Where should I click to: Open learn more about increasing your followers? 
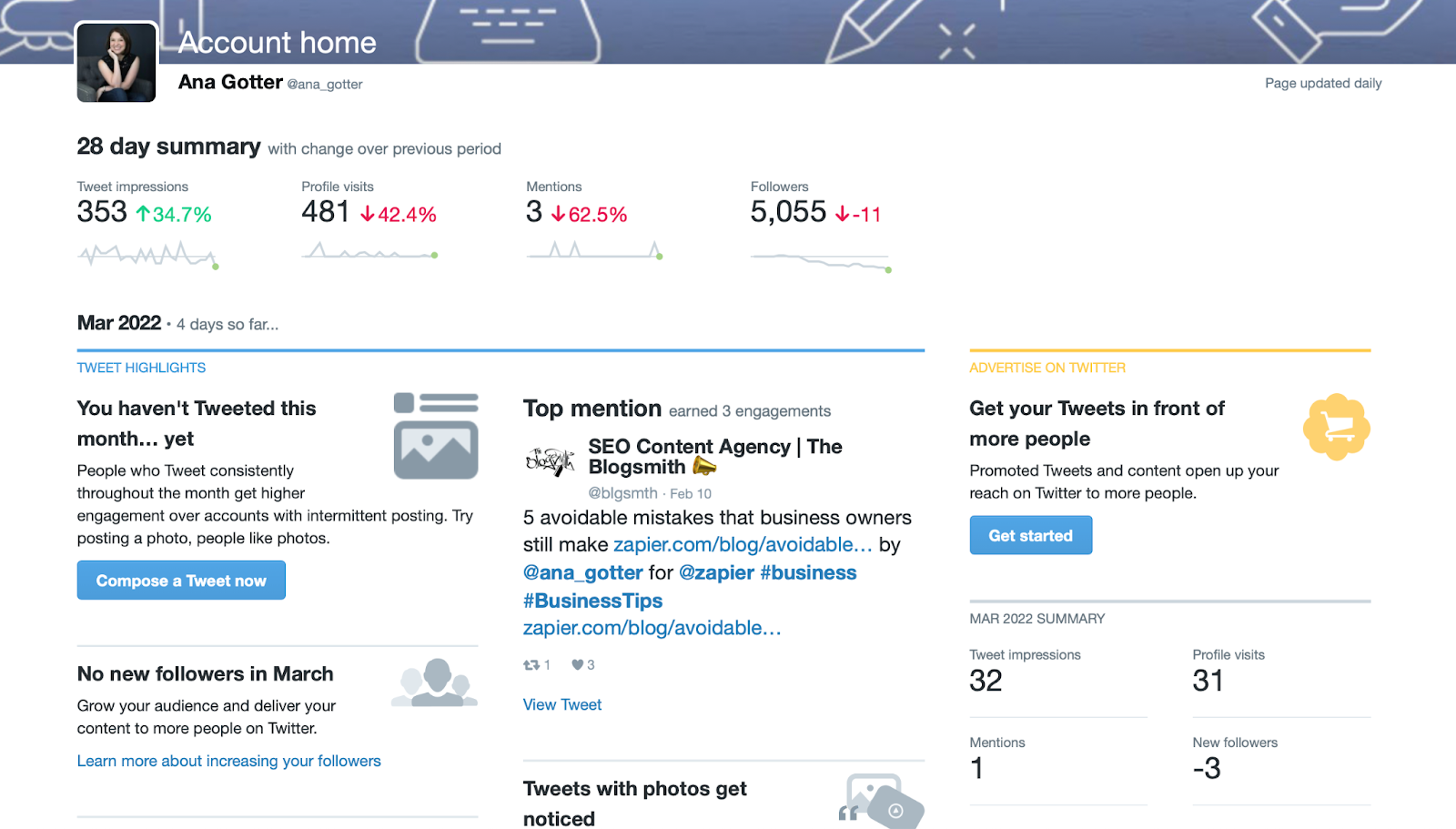click(x=228, y=761)
